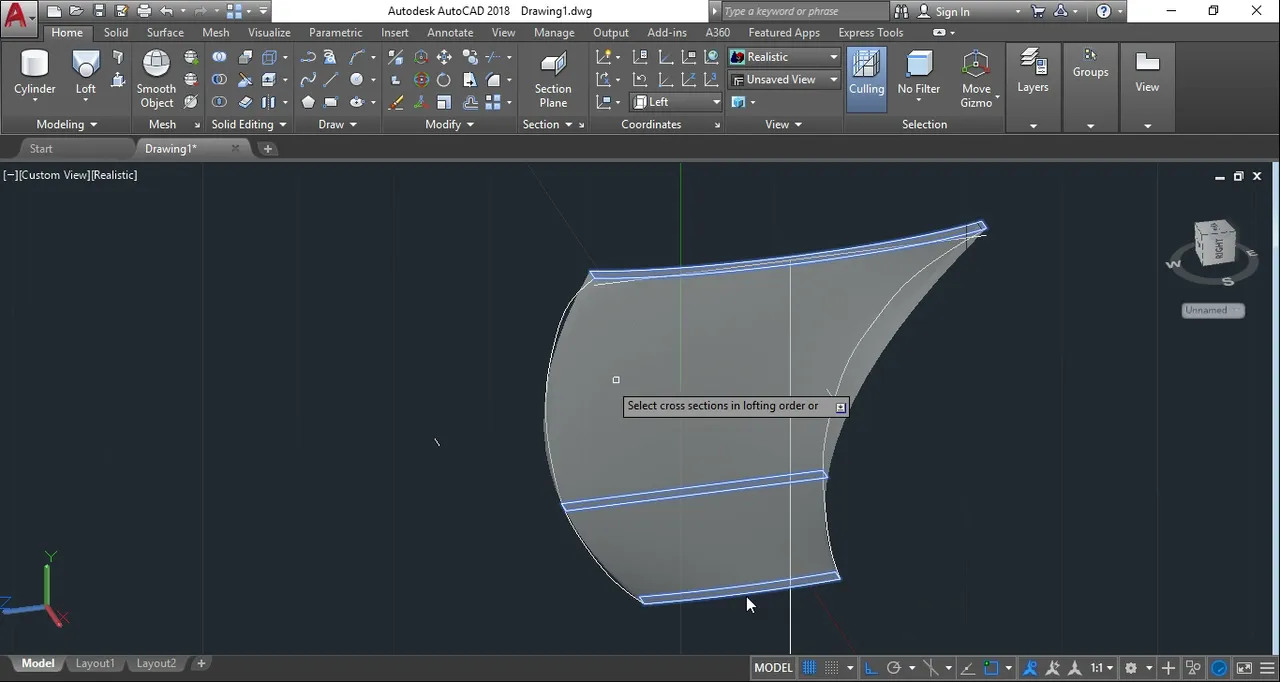Screen dimensions: 1280x682
Task: Select the Loft tool in Modeling panel
Action: (x=86, y=73)
